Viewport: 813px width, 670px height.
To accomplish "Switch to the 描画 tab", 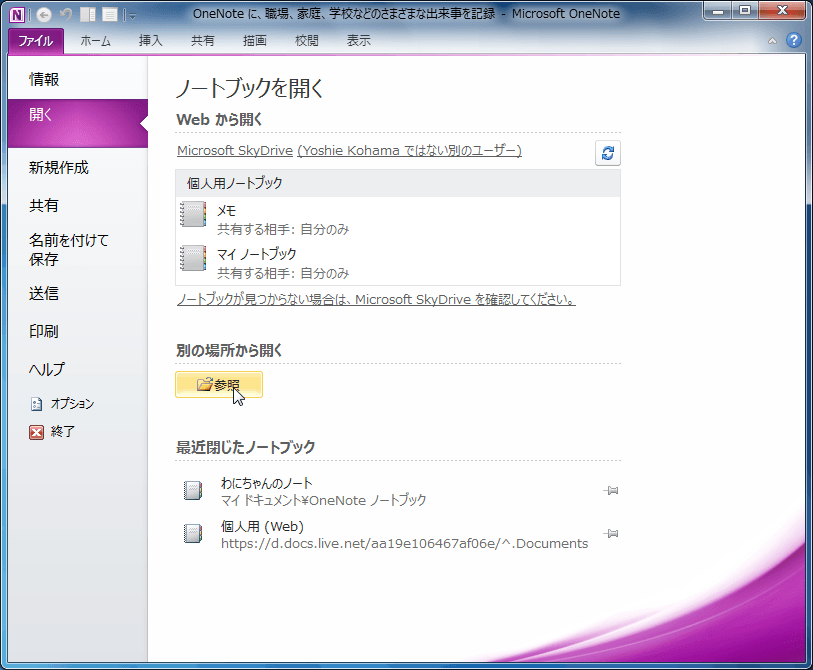I will click(x=255, y=41).
